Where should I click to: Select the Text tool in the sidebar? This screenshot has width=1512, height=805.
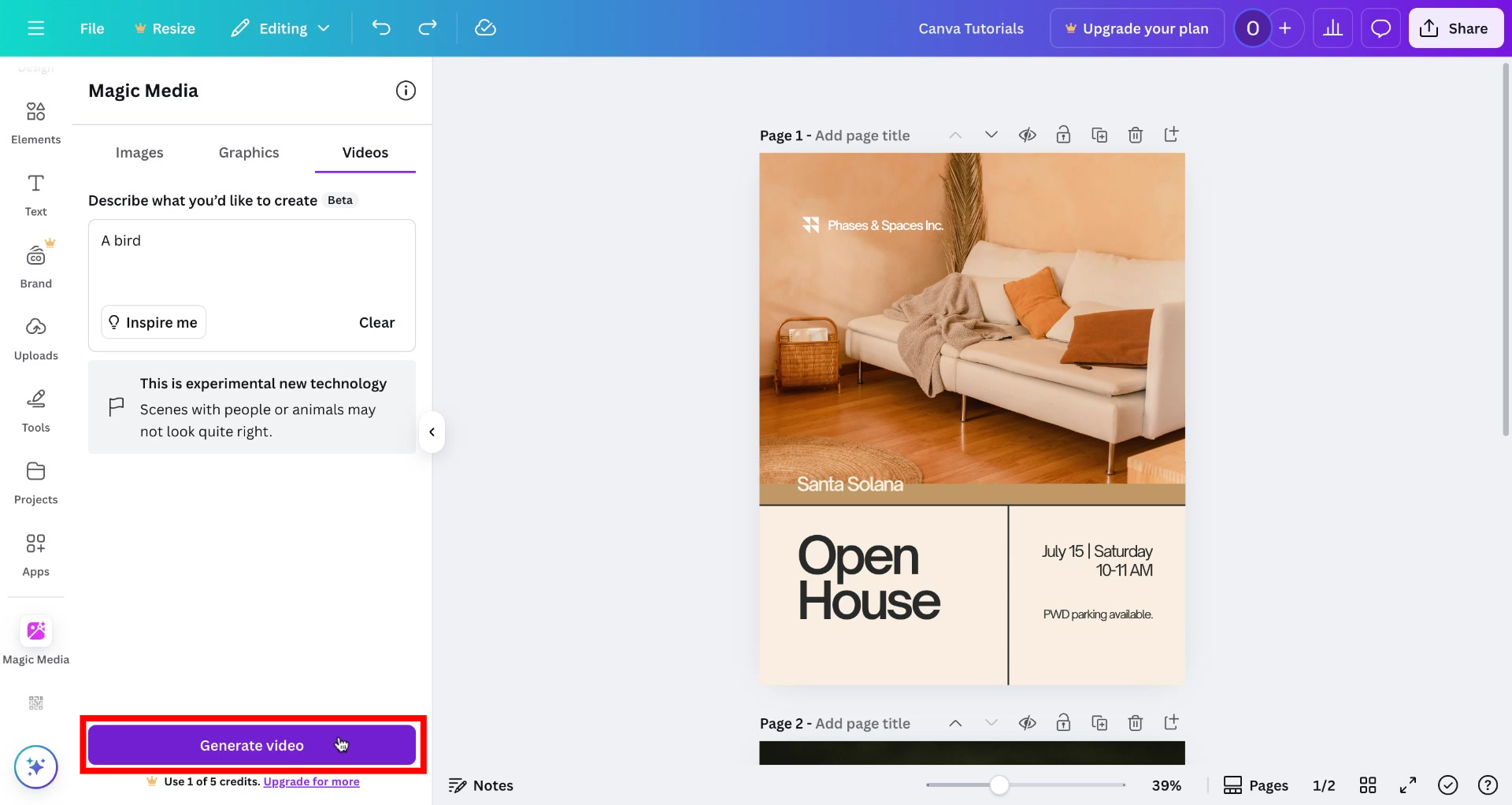coord(35,192)
